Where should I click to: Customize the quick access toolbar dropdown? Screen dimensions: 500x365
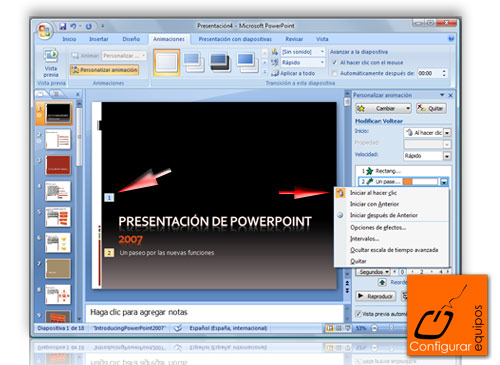tap(103, 26)
